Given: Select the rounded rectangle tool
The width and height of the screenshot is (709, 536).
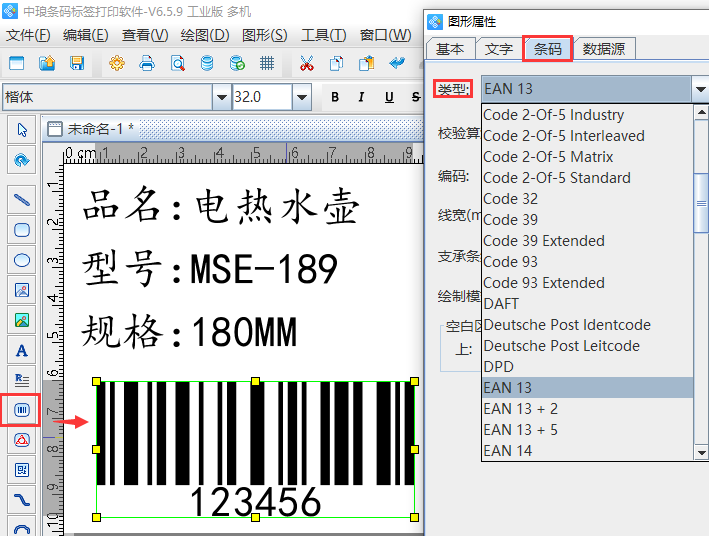Looking at the screenshot, I should 22,230.
